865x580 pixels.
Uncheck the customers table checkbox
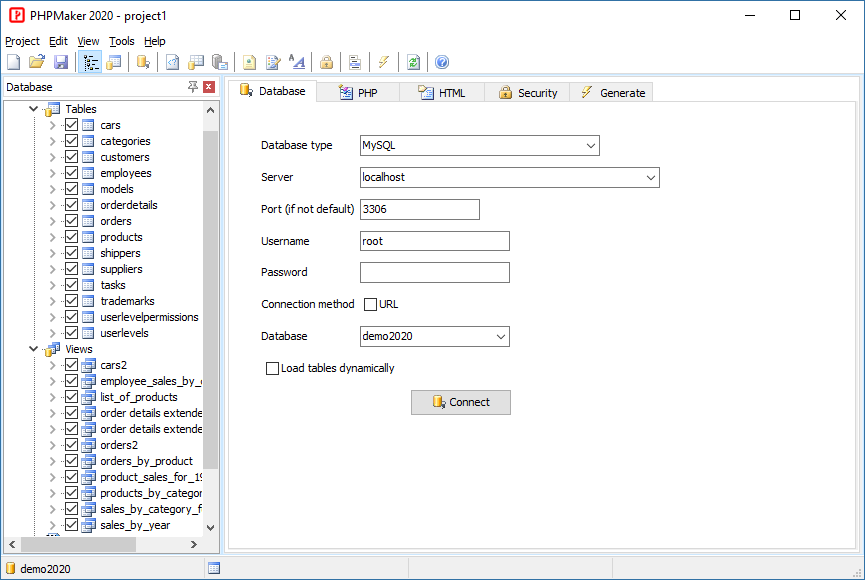point(71,157)
